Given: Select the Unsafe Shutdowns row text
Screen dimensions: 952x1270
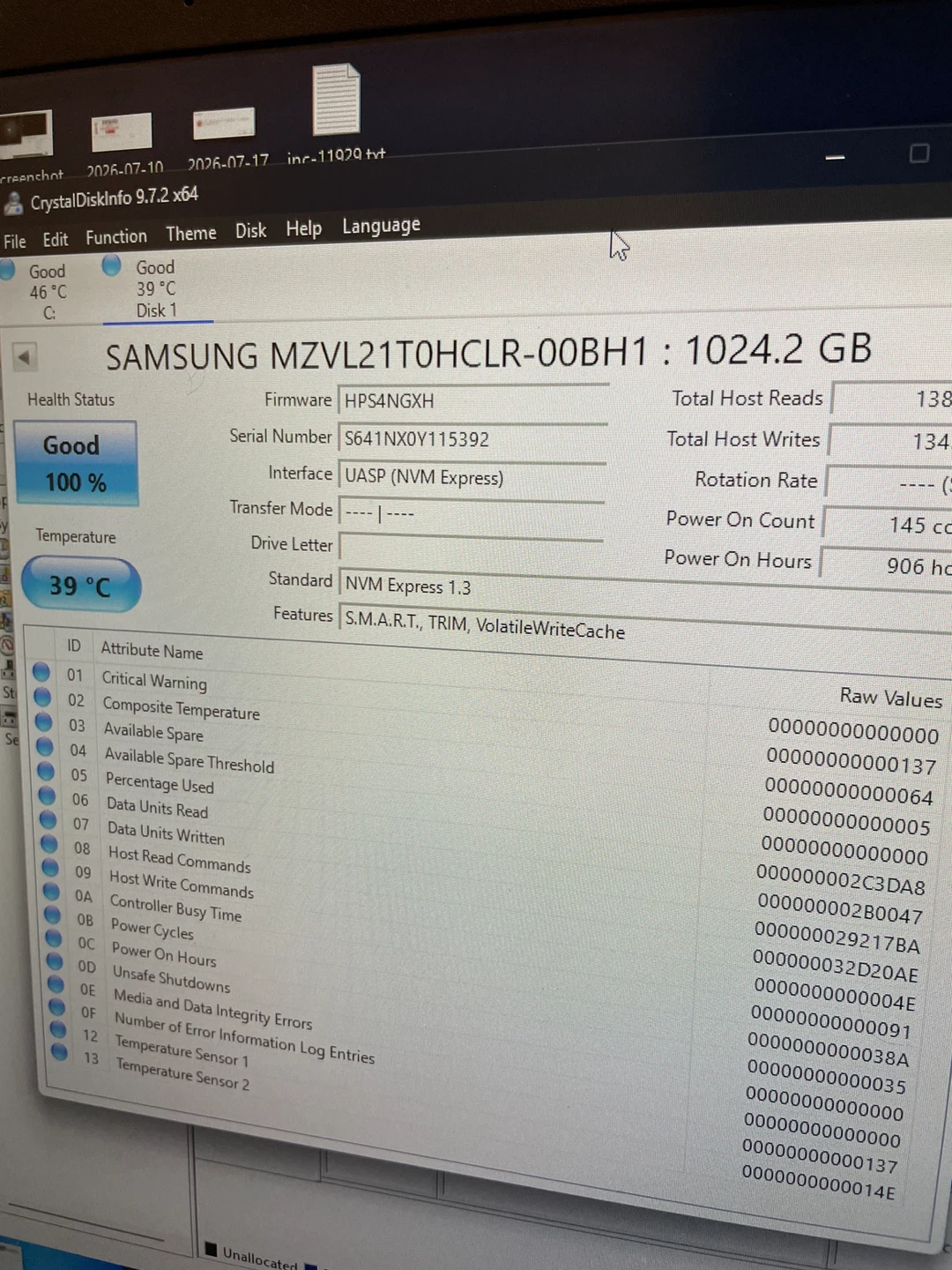Looking at the screenshot, I should coord(171,978).
